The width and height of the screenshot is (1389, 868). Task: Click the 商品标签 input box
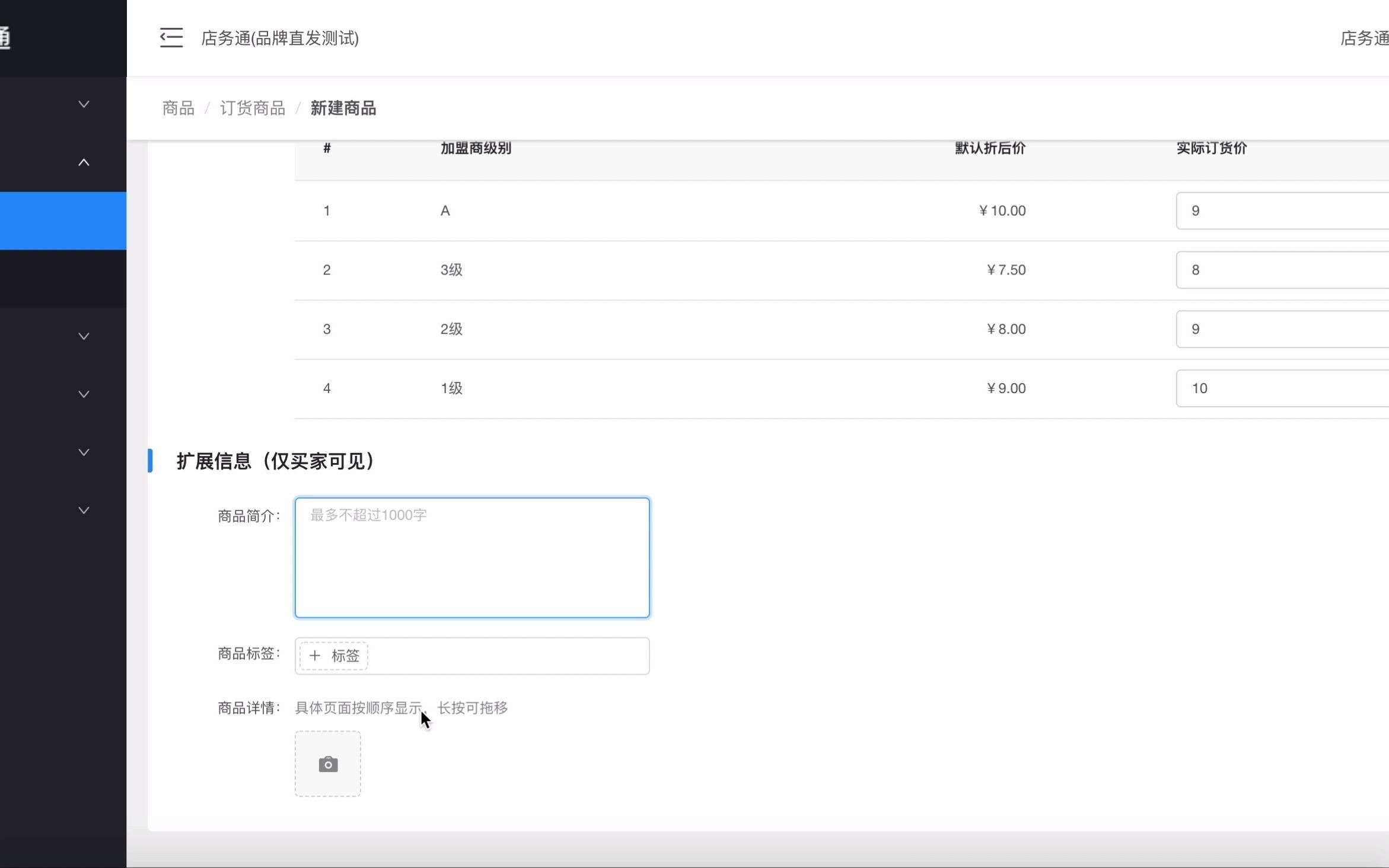pyautogui.click(x=472, y=656)
